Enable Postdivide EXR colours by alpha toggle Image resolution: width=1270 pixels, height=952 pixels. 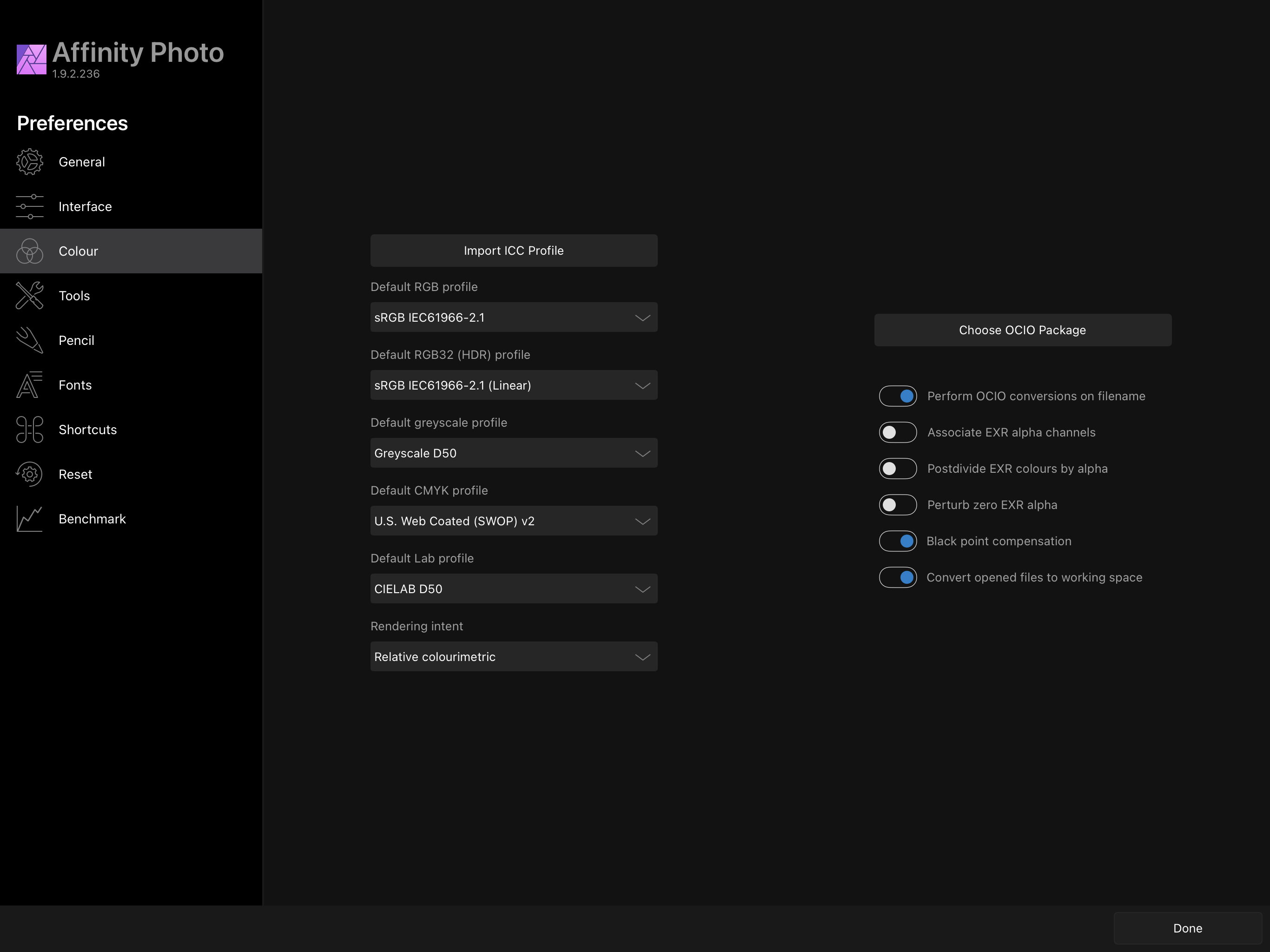coord(897,469)
